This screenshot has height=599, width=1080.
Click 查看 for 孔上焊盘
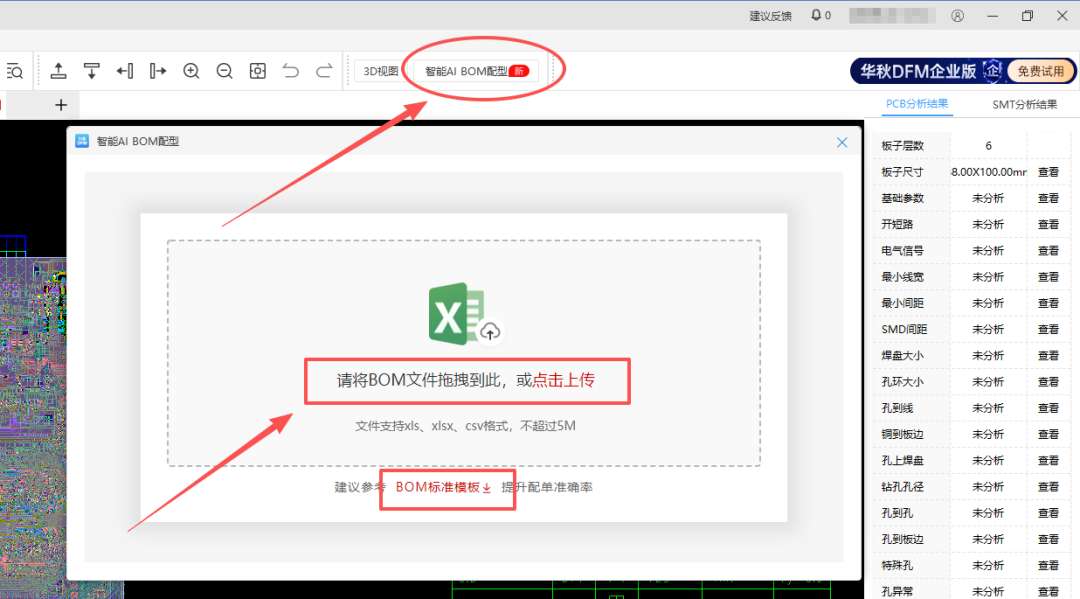coord(1048,461)
